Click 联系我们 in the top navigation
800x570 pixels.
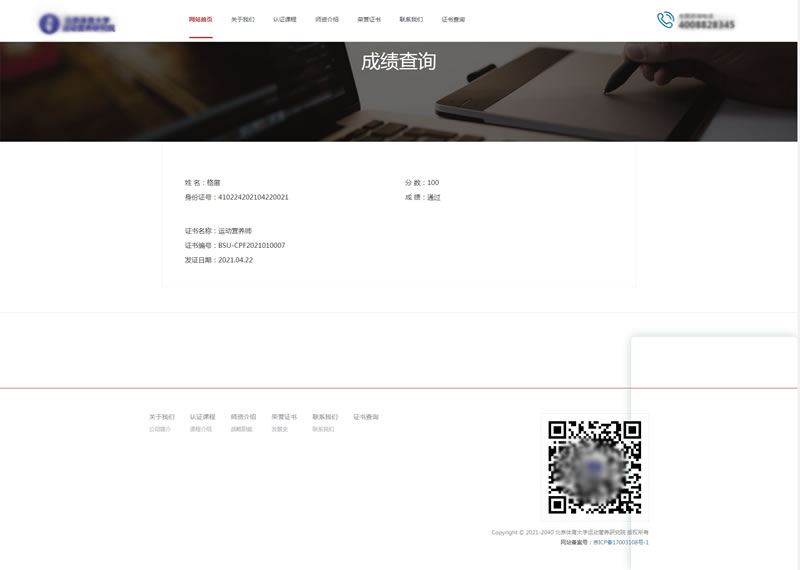411,19
